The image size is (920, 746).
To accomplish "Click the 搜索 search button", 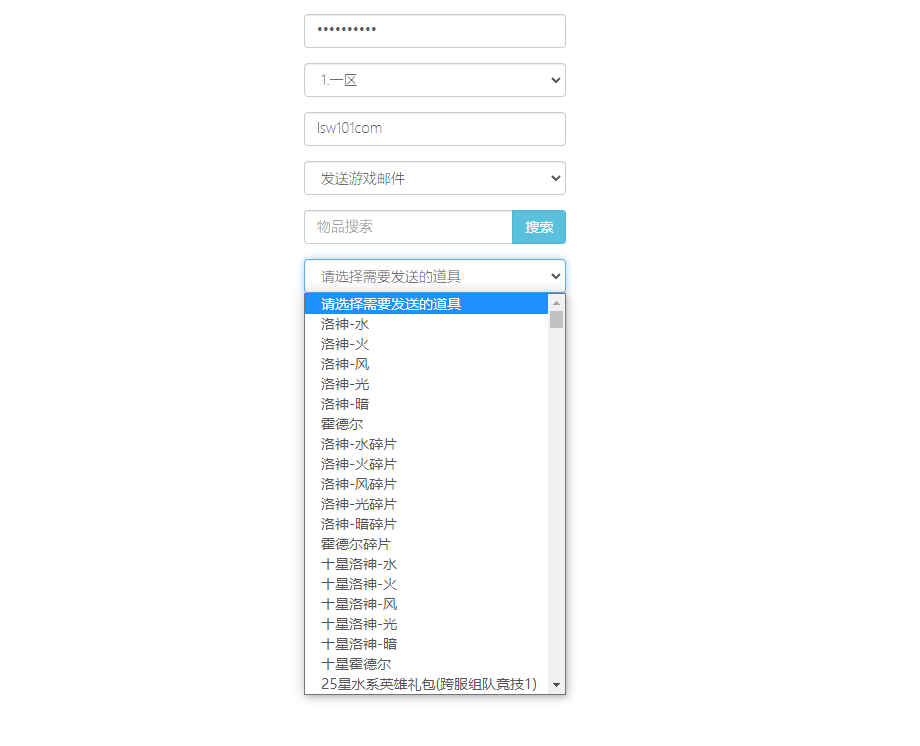I will click(538, 227).
